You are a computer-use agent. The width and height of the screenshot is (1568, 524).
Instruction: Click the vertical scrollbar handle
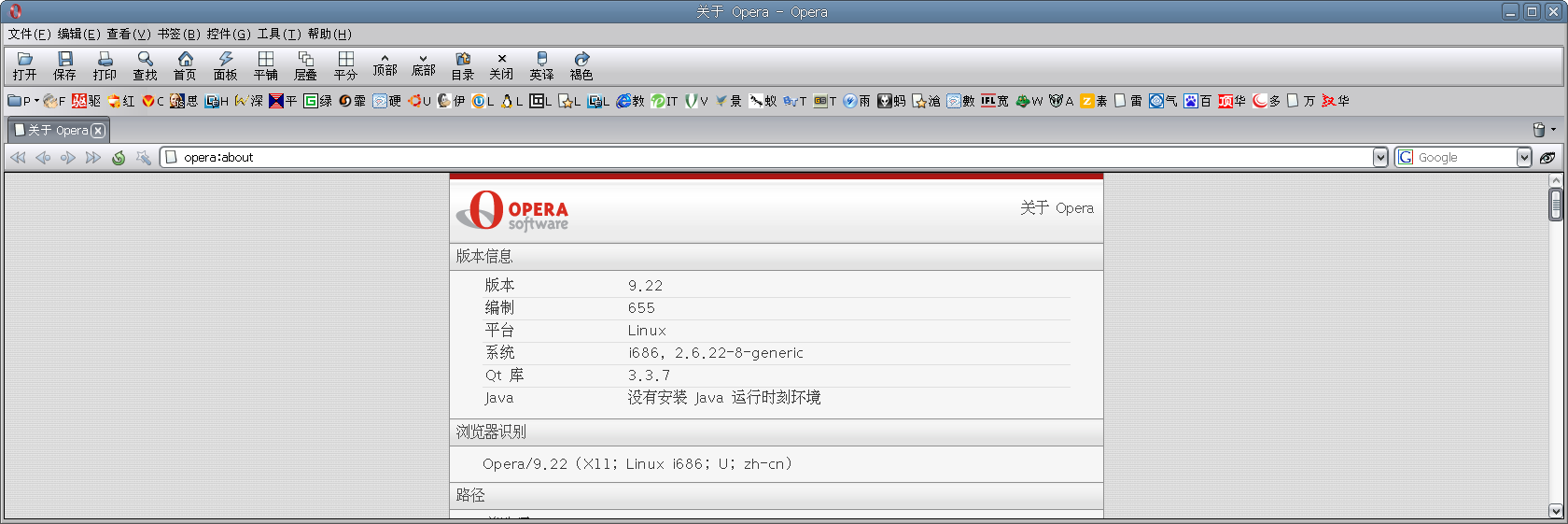pos(1556,205)
